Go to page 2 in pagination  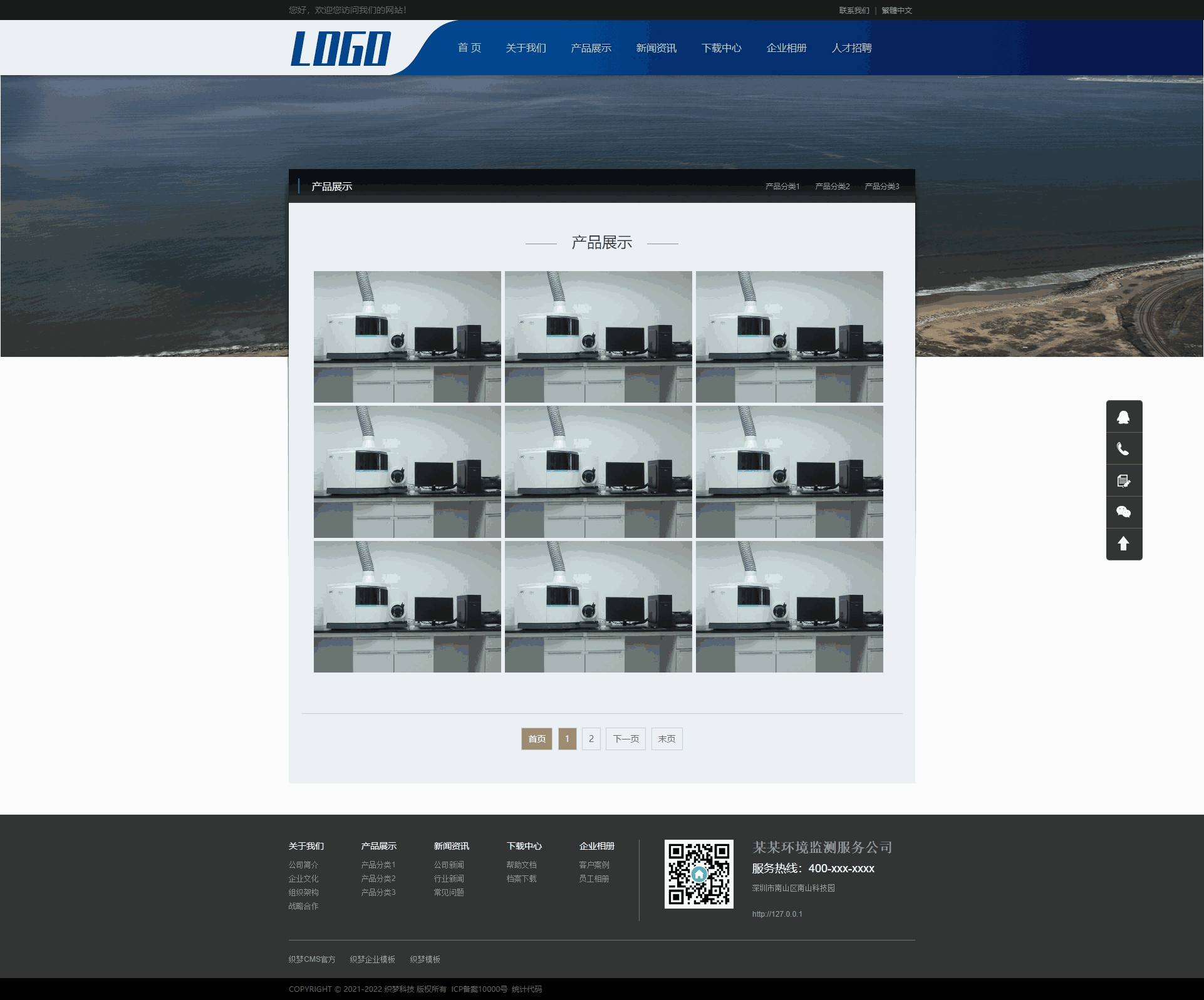[591, 739]
